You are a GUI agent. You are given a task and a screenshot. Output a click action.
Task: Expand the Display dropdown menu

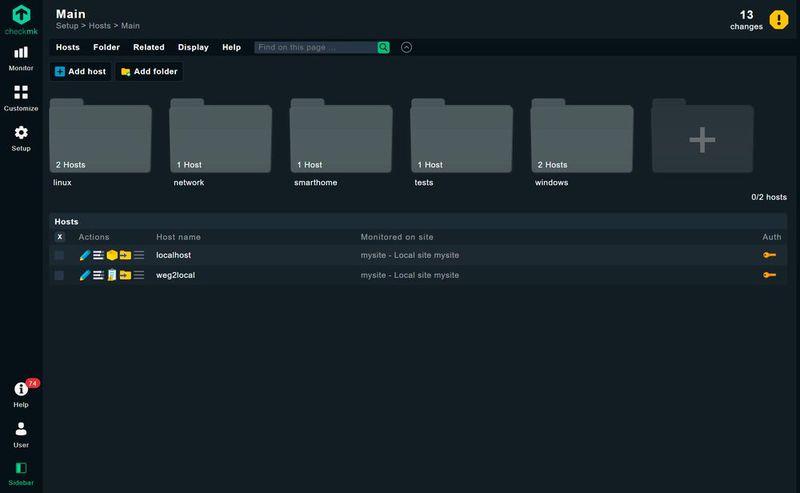point(193,47)
